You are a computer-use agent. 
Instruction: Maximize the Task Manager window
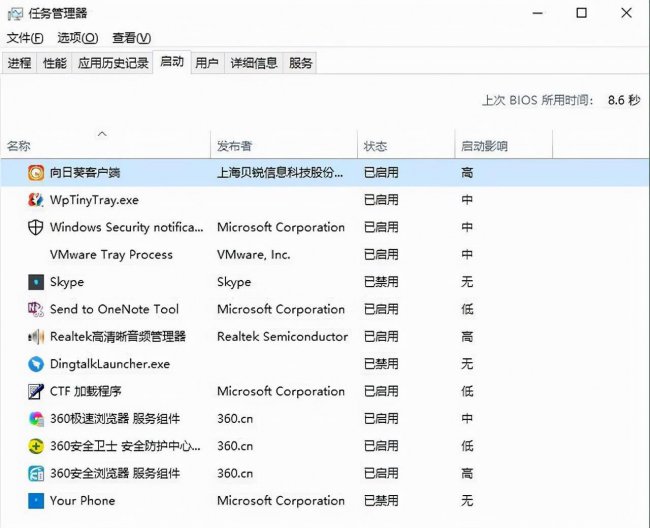[582, 13]
